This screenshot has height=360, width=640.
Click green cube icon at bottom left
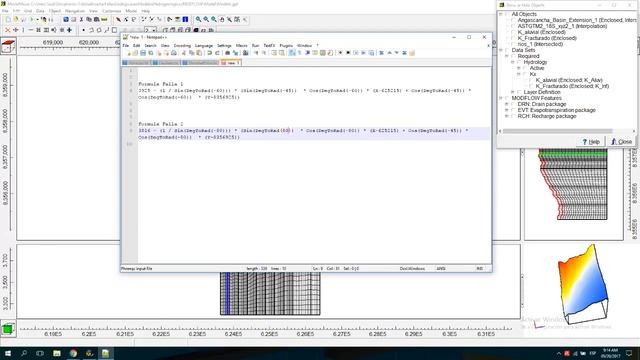[8, 329]
